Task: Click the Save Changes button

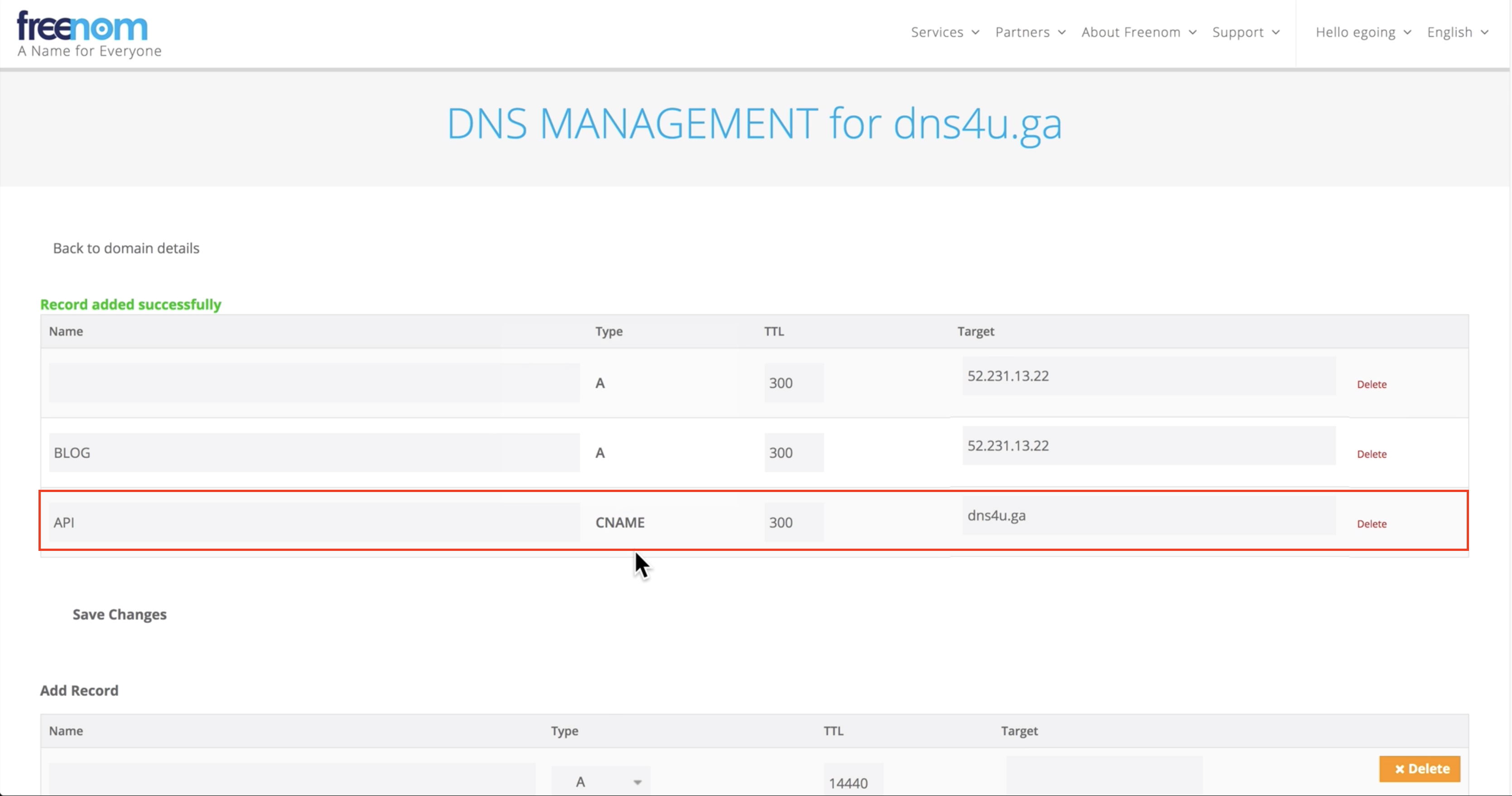Action: (119, 615)
